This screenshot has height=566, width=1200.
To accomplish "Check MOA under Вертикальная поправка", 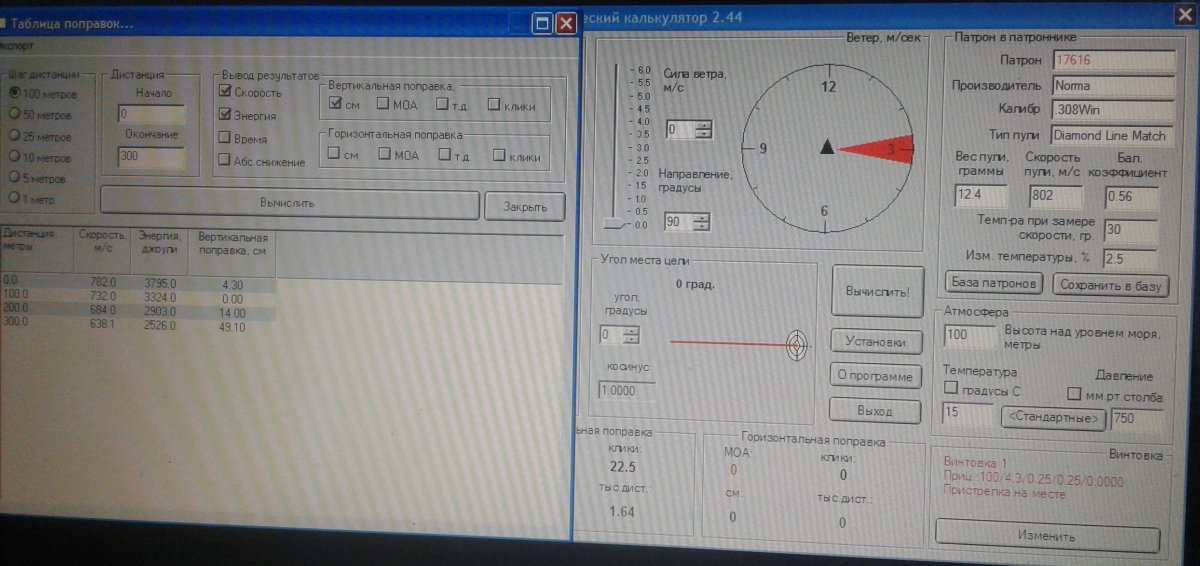I will pos(385,103).
